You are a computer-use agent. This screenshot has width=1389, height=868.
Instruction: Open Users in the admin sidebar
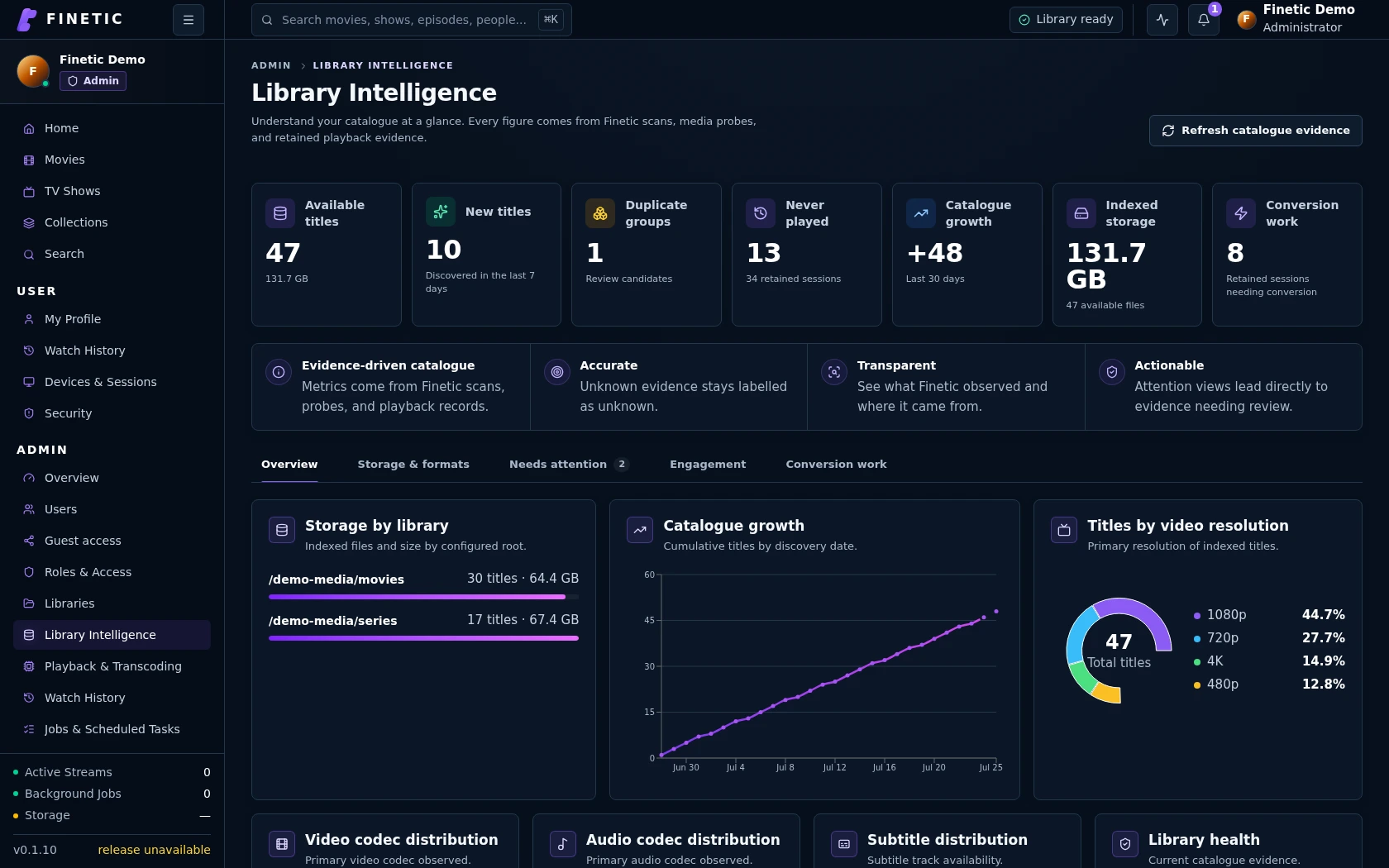pyautogui.click(x=112, y=509)
